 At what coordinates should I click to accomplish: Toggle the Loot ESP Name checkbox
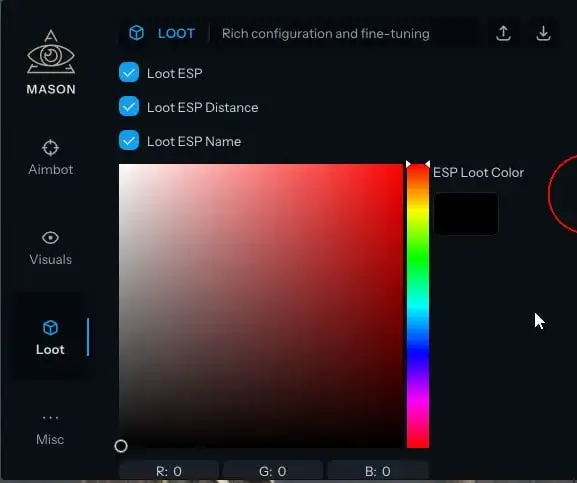tap(129, 141)
